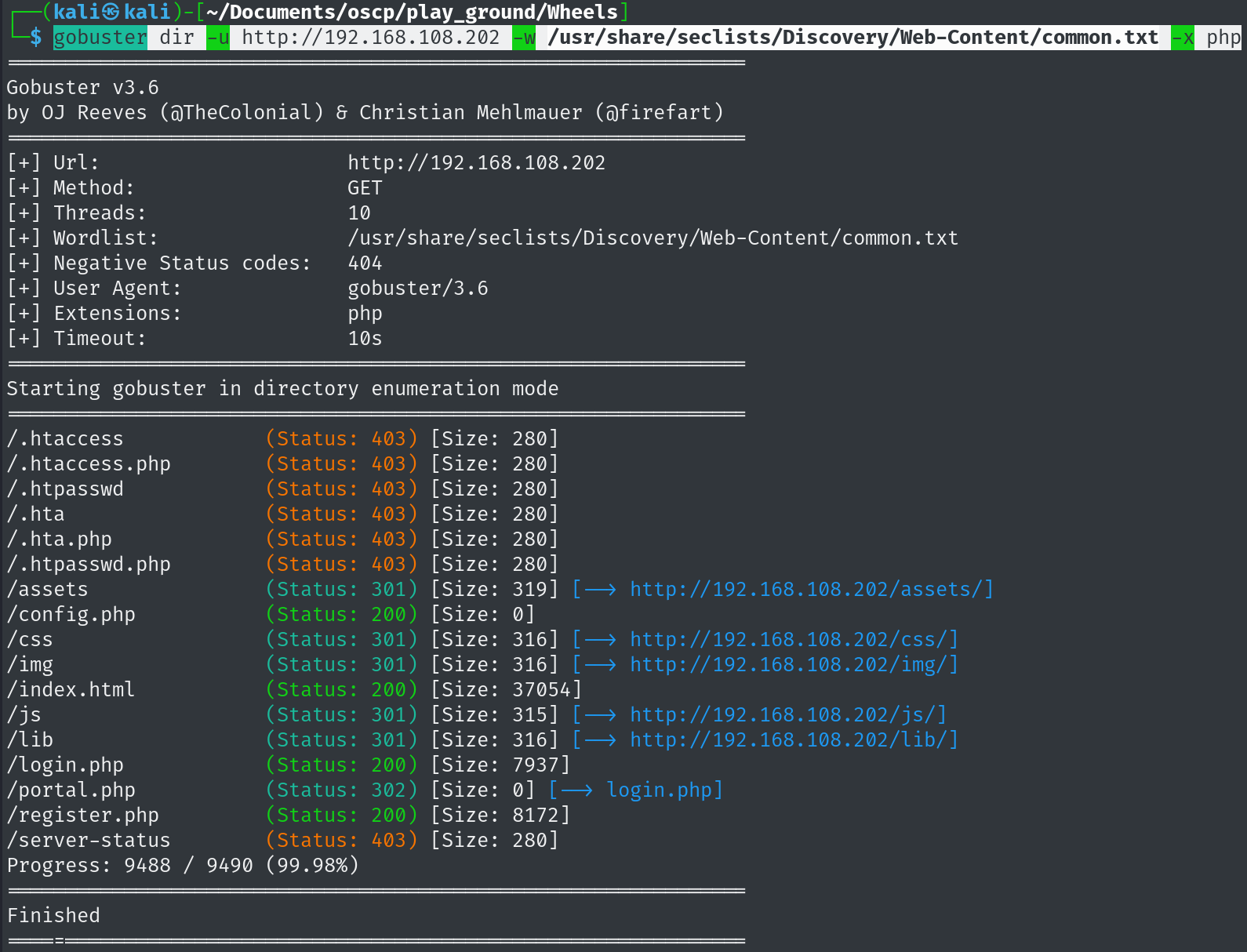
Task: Click the target URL in the command line
Action: [371, 37]
